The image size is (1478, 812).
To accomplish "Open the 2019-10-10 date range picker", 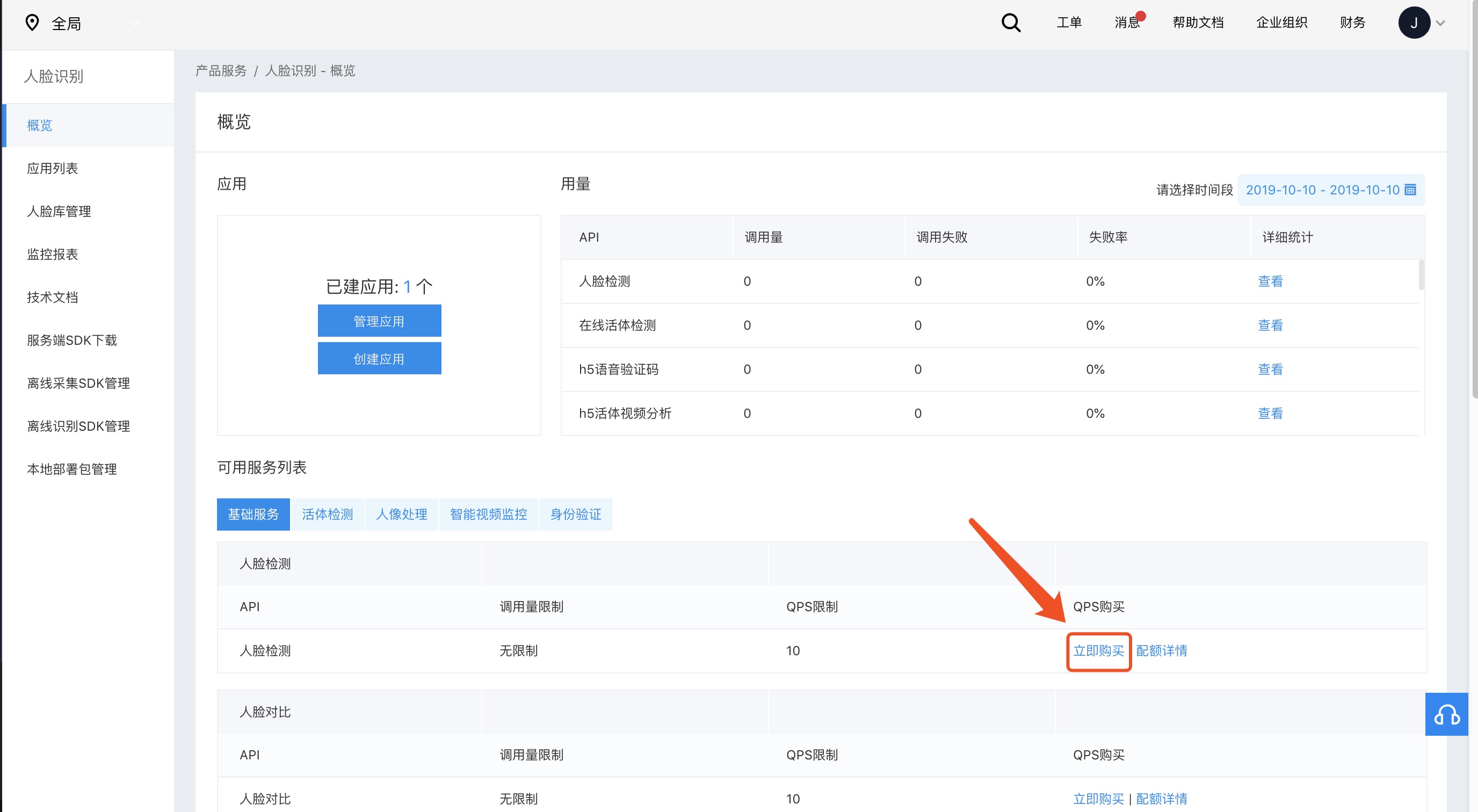I will [x=1322, y=190].
